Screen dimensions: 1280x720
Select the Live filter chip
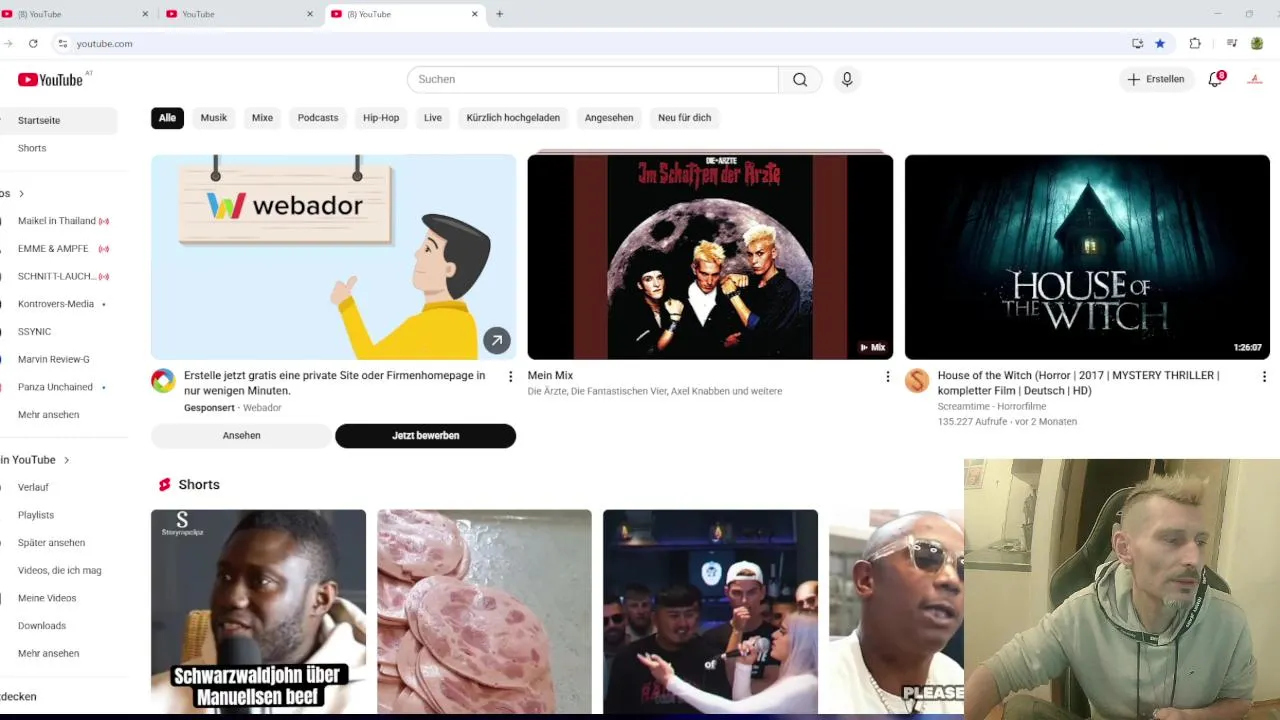click(433, 118)
